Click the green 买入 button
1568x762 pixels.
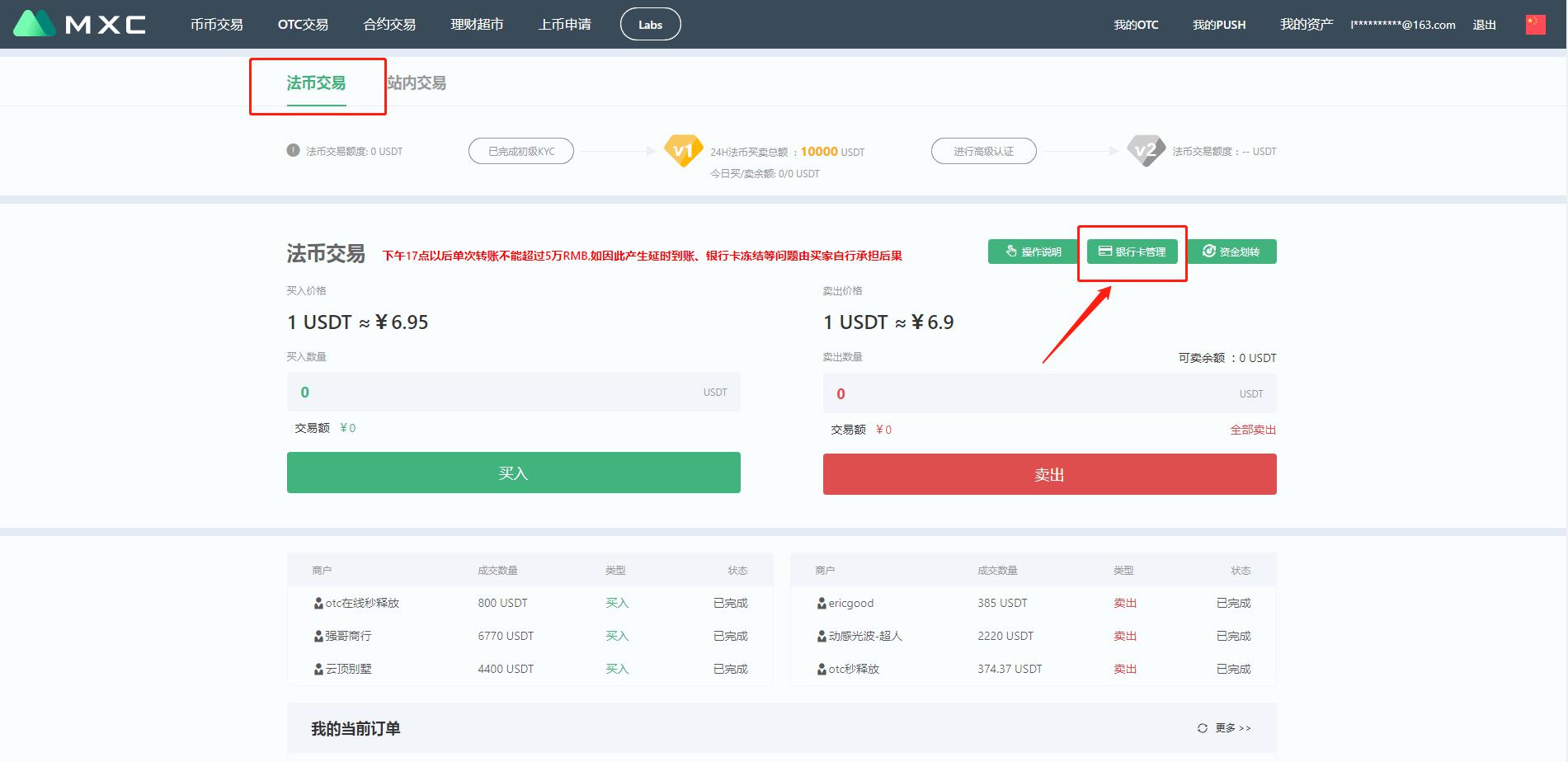coord(514,473)
